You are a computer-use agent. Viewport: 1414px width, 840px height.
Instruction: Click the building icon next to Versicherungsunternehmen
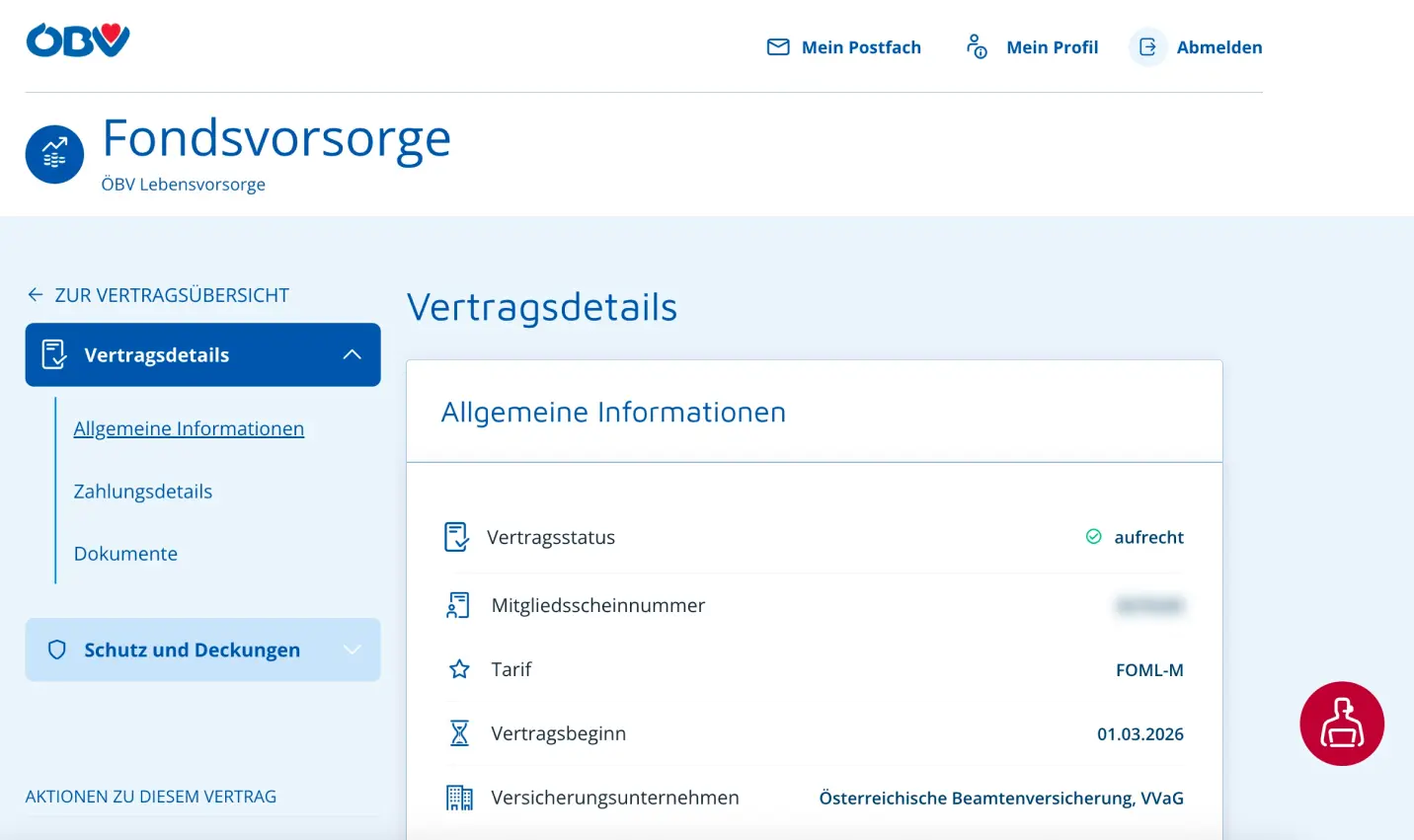458,797
